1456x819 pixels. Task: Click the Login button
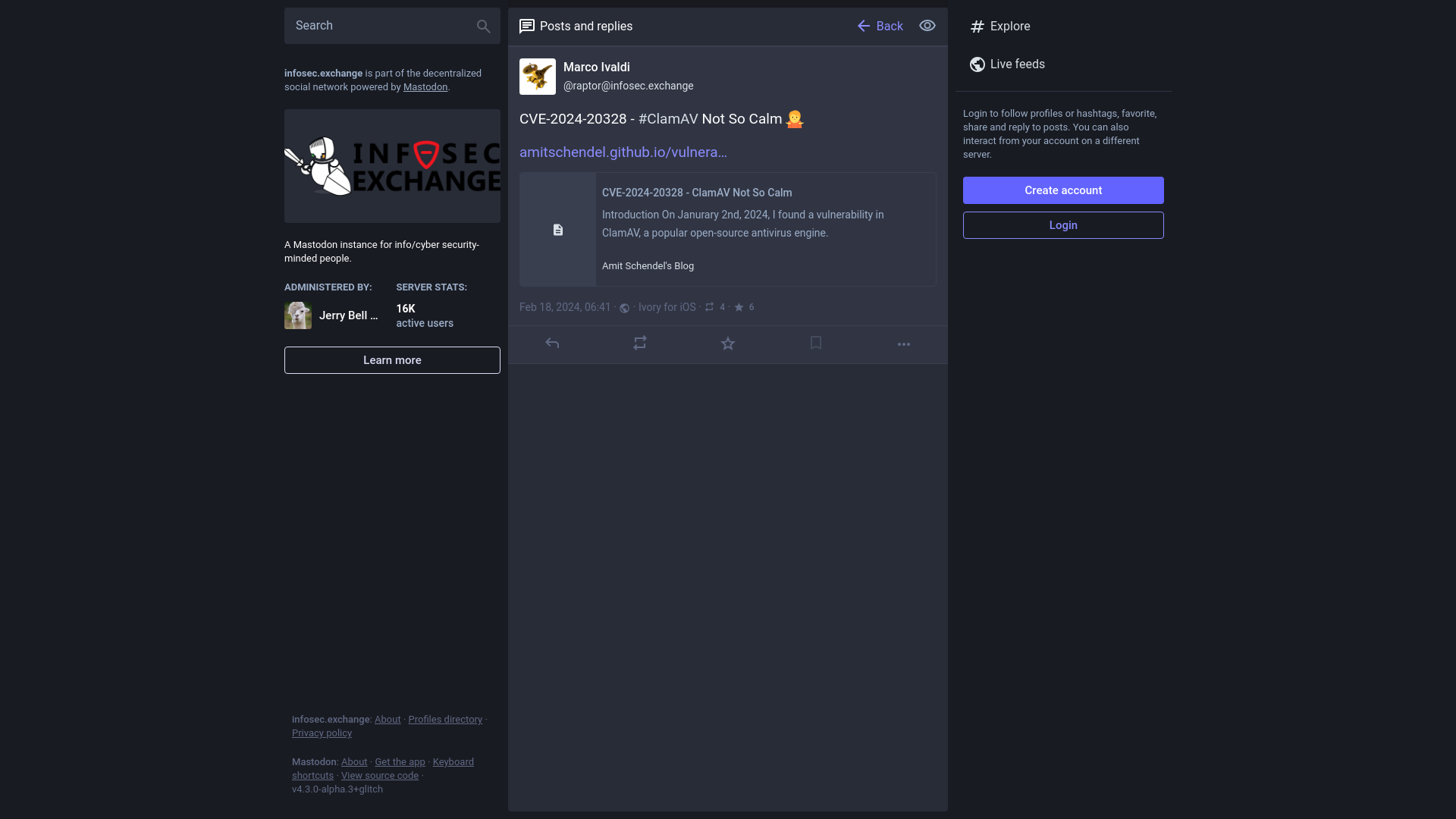pyautogui.click(x=1063, y=225)
